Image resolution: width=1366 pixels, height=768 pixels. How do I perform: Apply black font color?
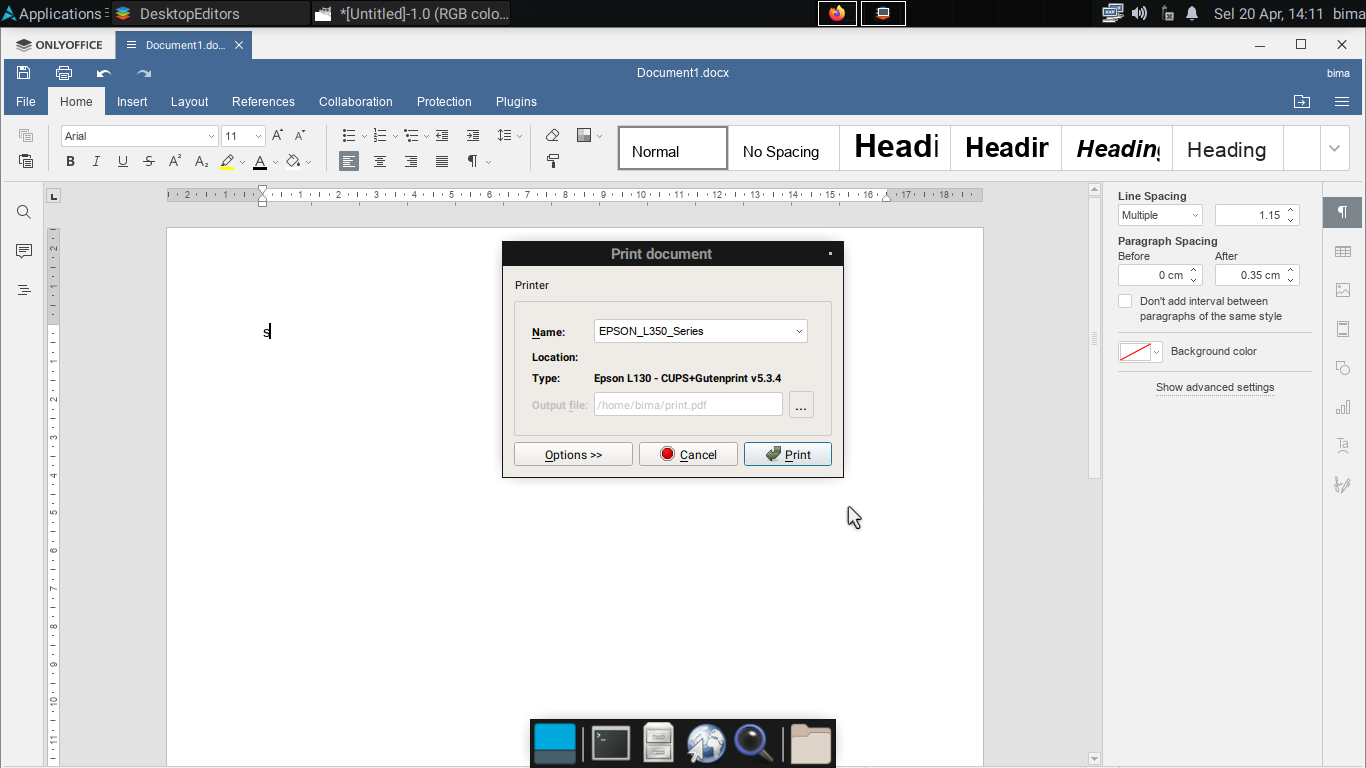(x=260, y=161)
